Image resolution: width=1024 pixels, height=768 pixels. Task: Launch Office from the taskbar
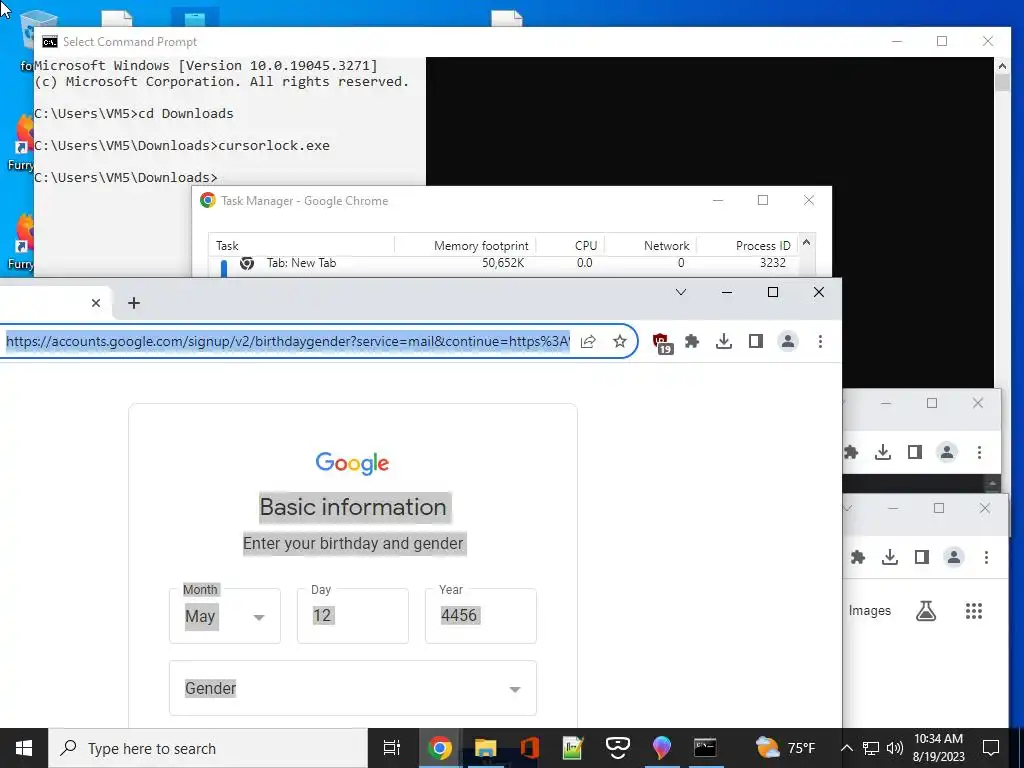[x=530, y=748]
